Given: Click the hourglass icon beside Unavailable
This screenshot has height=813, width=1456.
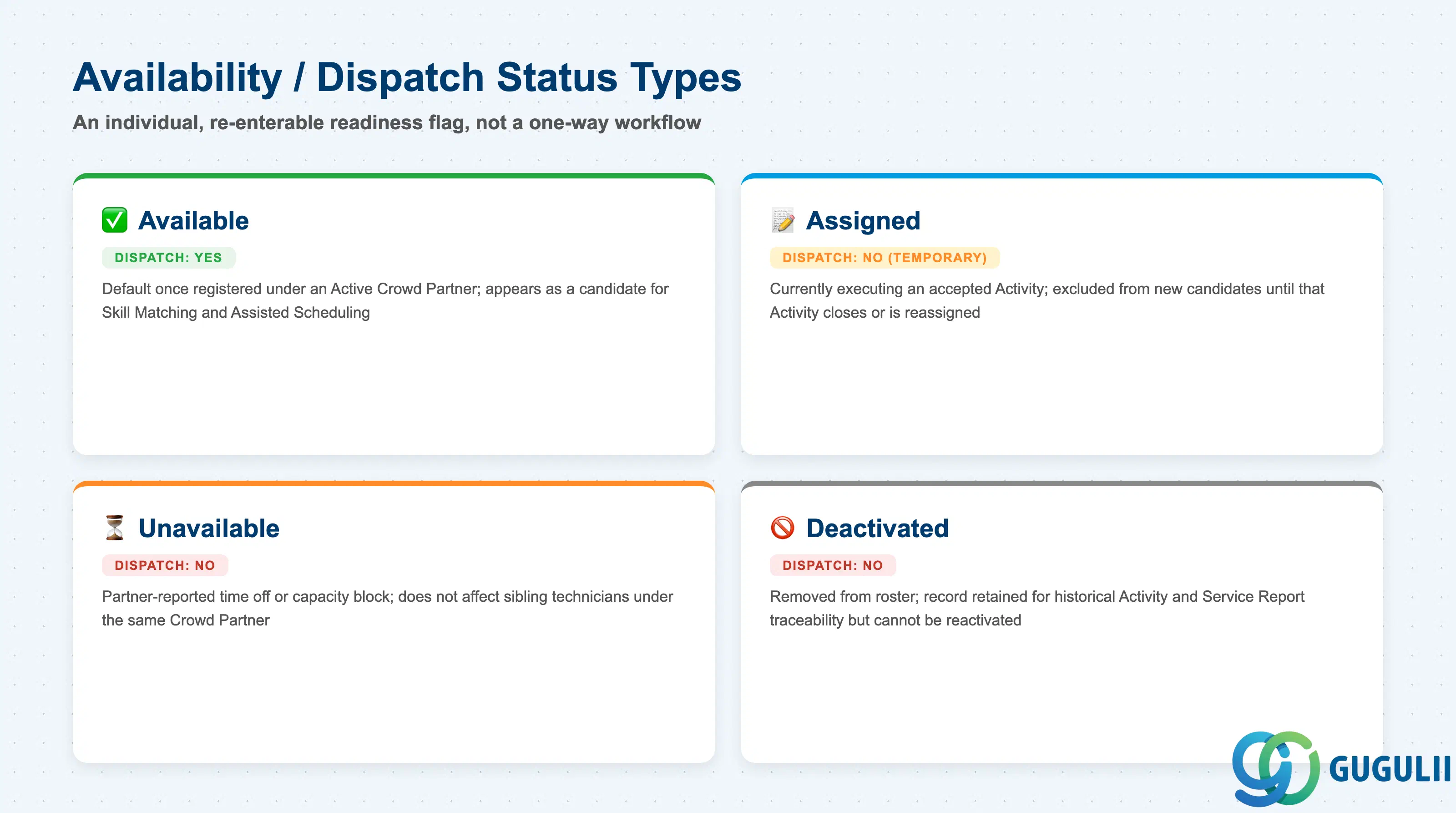Looking at the screenshot, I should tap(114, 528).
